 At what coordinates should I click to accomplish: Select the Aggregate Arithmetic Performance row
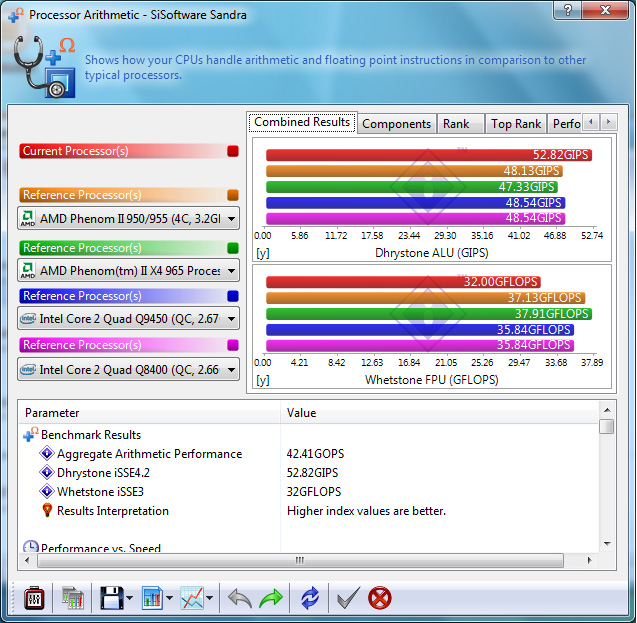308,453
